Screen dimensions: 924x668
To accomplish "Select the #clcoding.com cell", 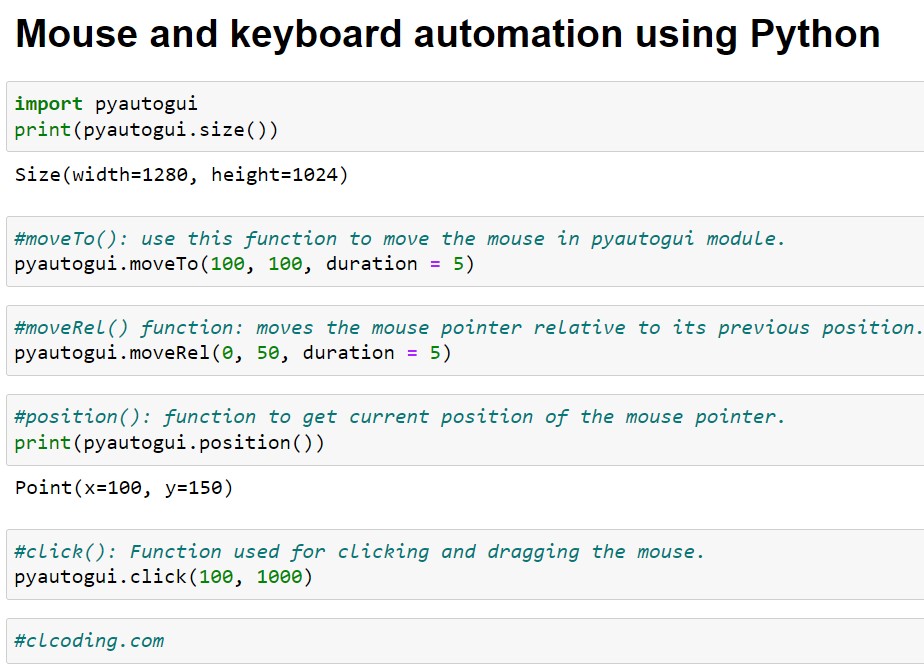I will tap(465, 641).
